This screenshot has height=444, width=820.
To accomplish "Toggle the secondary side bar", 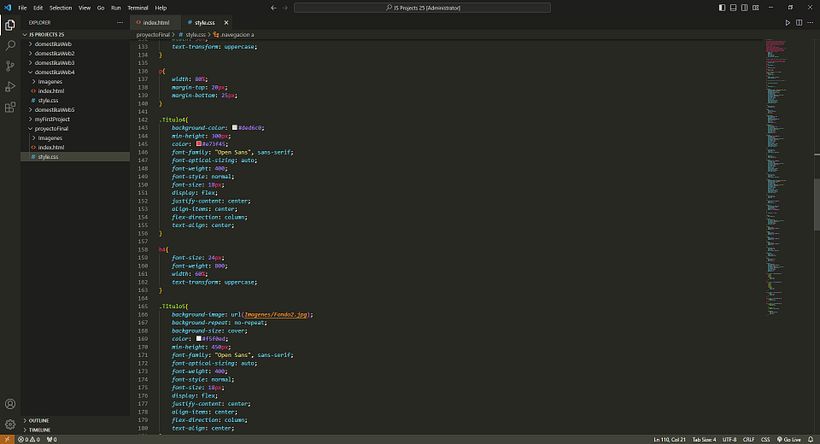I will [x=744, y=8].
